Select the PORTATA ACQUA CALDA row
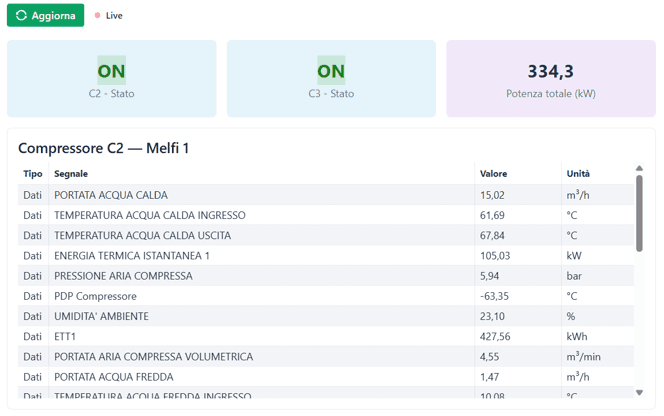 click(x=326, y=195)
